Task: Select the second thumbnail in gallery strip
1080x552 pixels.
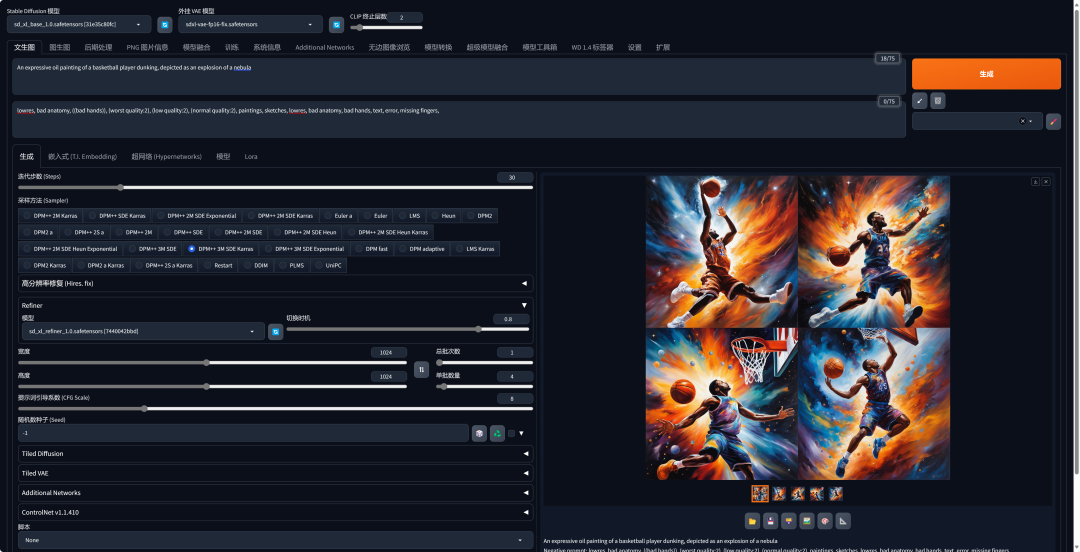Action: point(779,493)
